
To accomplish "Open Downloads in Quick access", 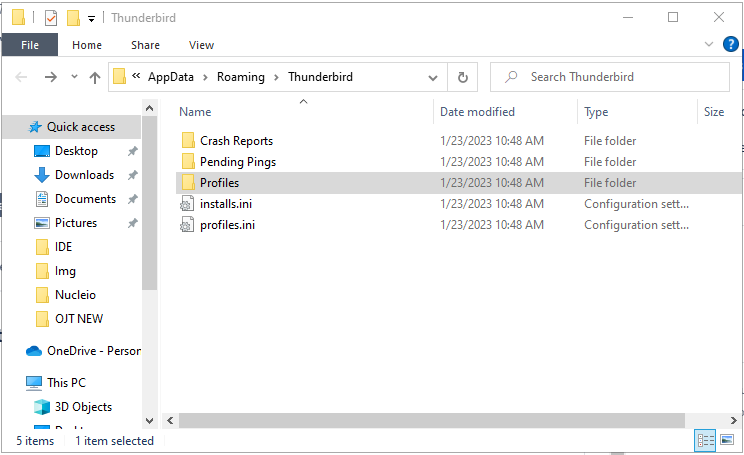I will click(x=84, y=175).
